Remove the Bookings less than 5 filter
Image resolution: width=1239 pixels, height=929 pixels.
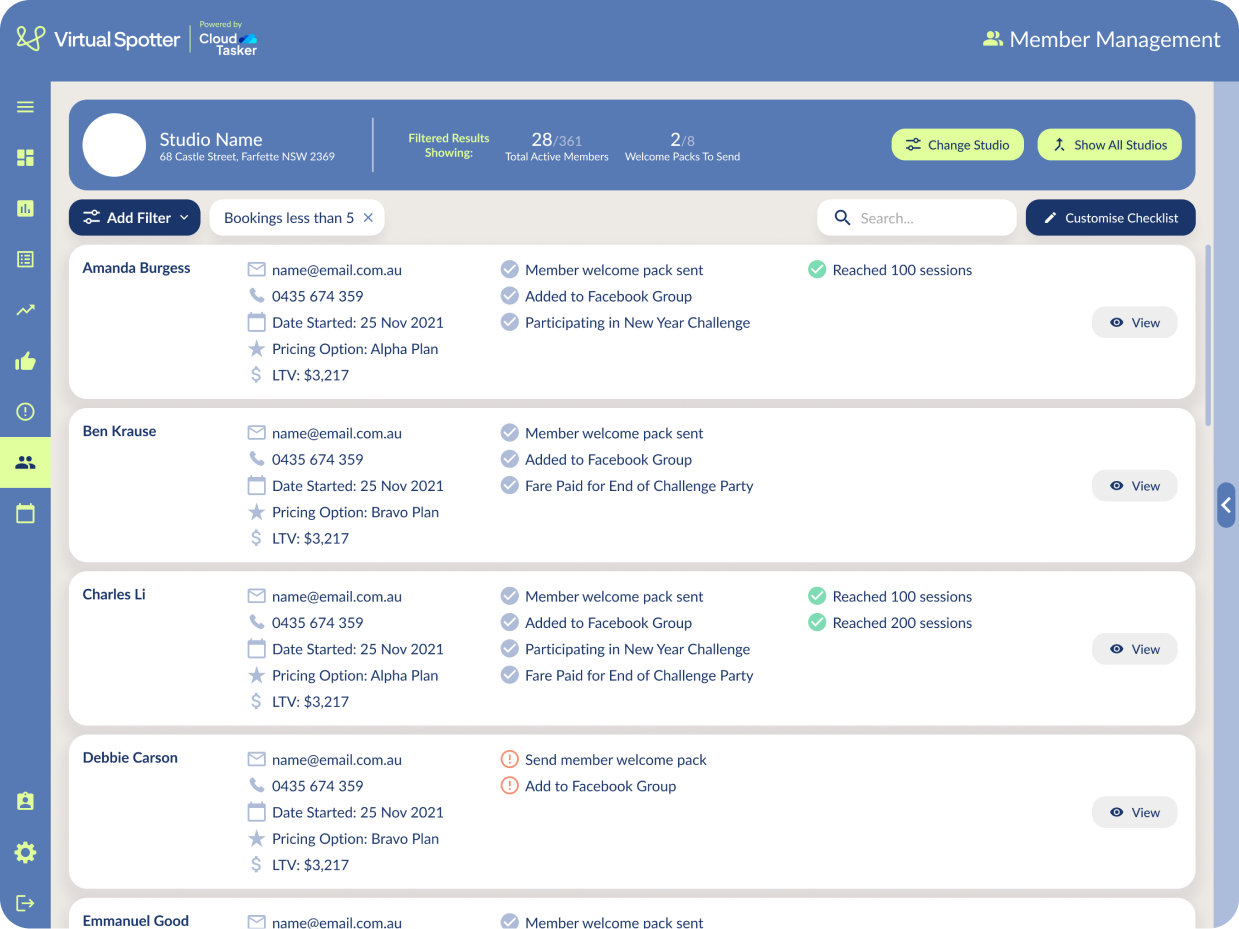pos(368,218)
